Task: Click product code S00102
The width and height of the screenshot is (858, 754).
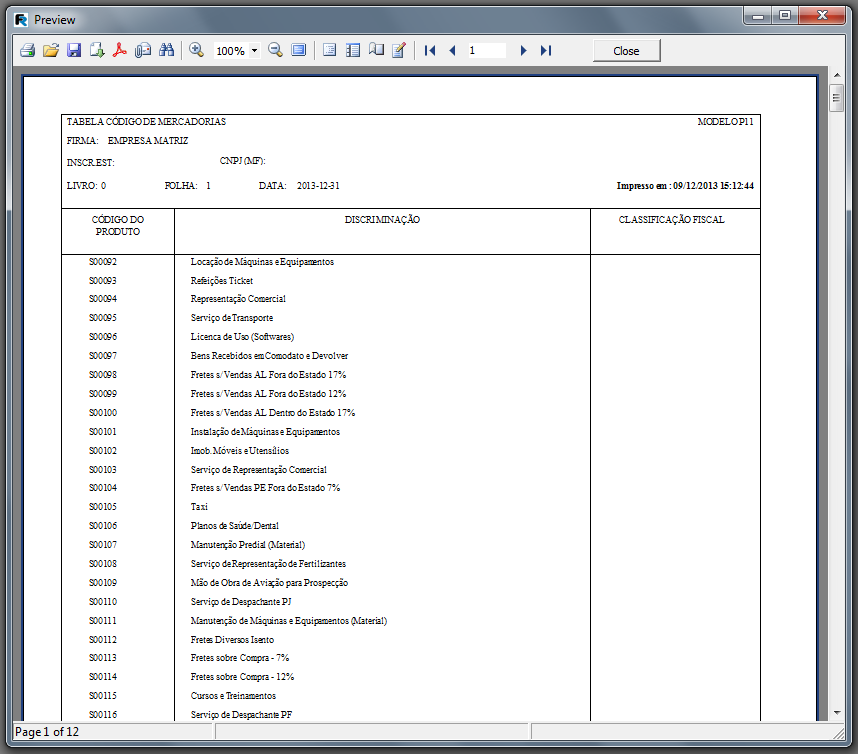Action: (x=103, y=451)
